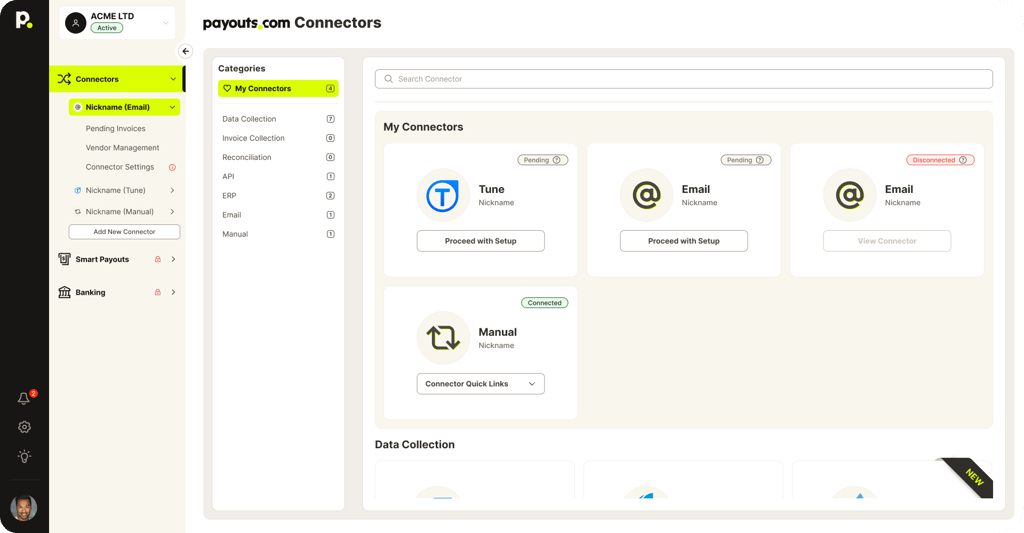
Task: Click the Smart Payouts receipt icon
Action: click(x=64, y=259)
